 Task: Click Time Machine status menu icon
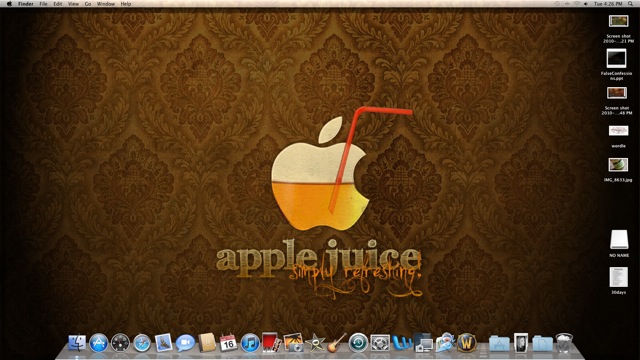557,4
